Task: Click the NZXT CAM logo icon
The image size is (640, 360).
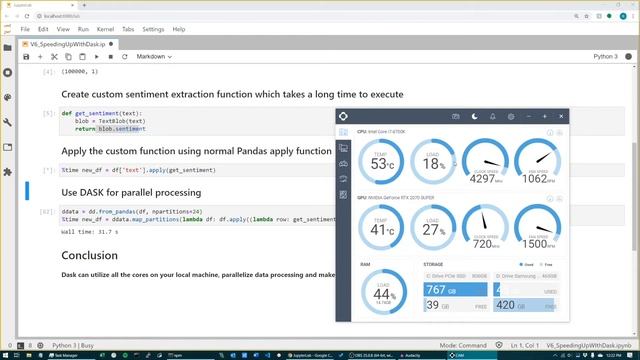Action: (x=343, y=116)
